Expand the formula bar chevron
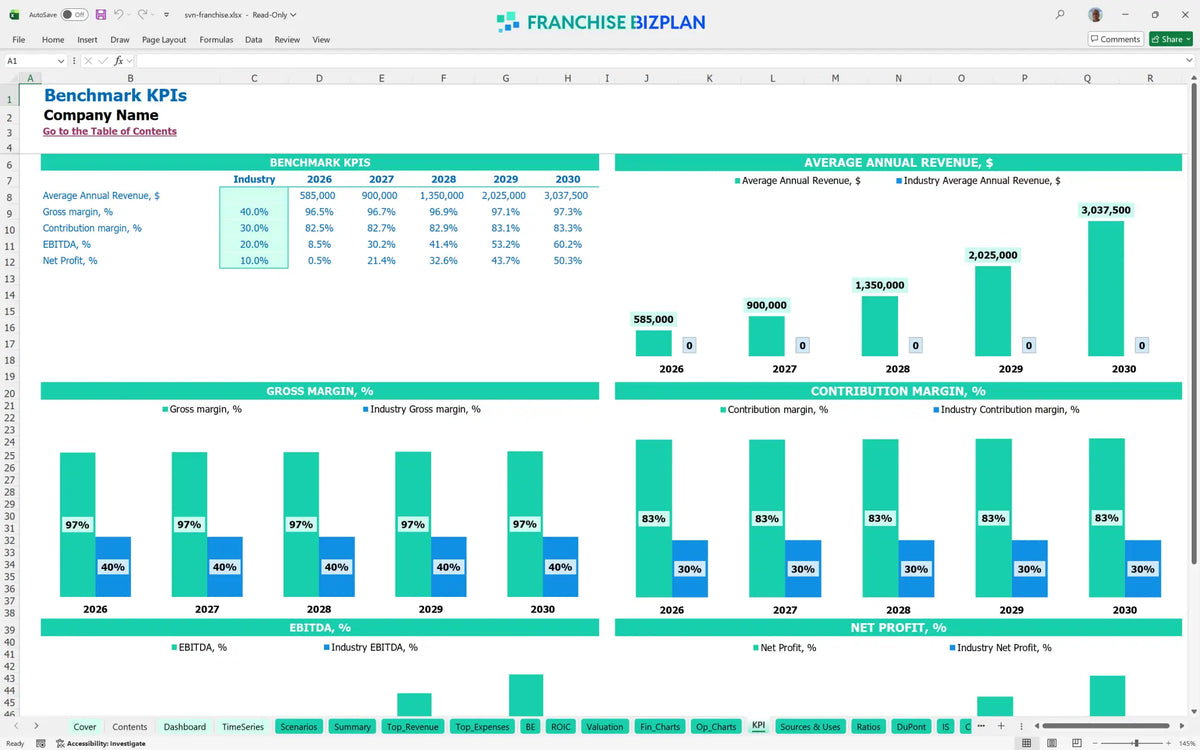This screenshot has width=1200, height=750. (x=1189, y=61)
